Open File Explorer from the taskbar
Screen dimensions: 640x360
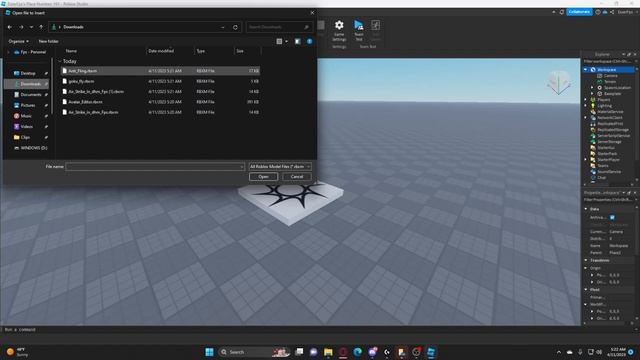point(328,352)
